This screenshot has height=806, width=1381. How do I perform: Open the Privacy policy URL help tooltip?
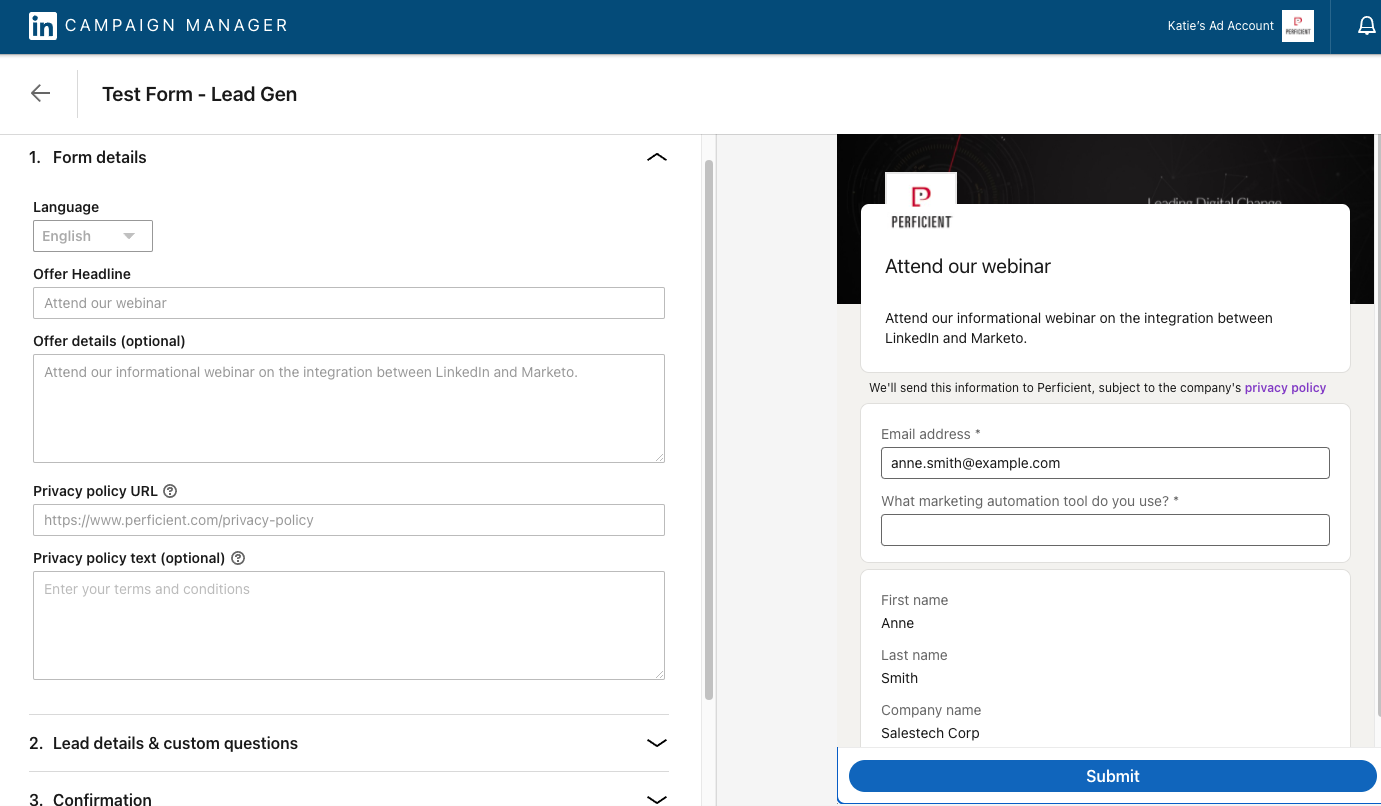[x=169, y=490]
